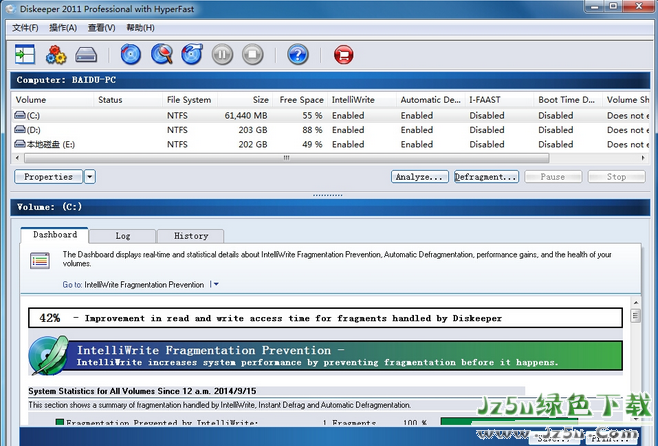Sort by File System column header
The width and height of the screenshot is (658, 446).
click(190, 99)
